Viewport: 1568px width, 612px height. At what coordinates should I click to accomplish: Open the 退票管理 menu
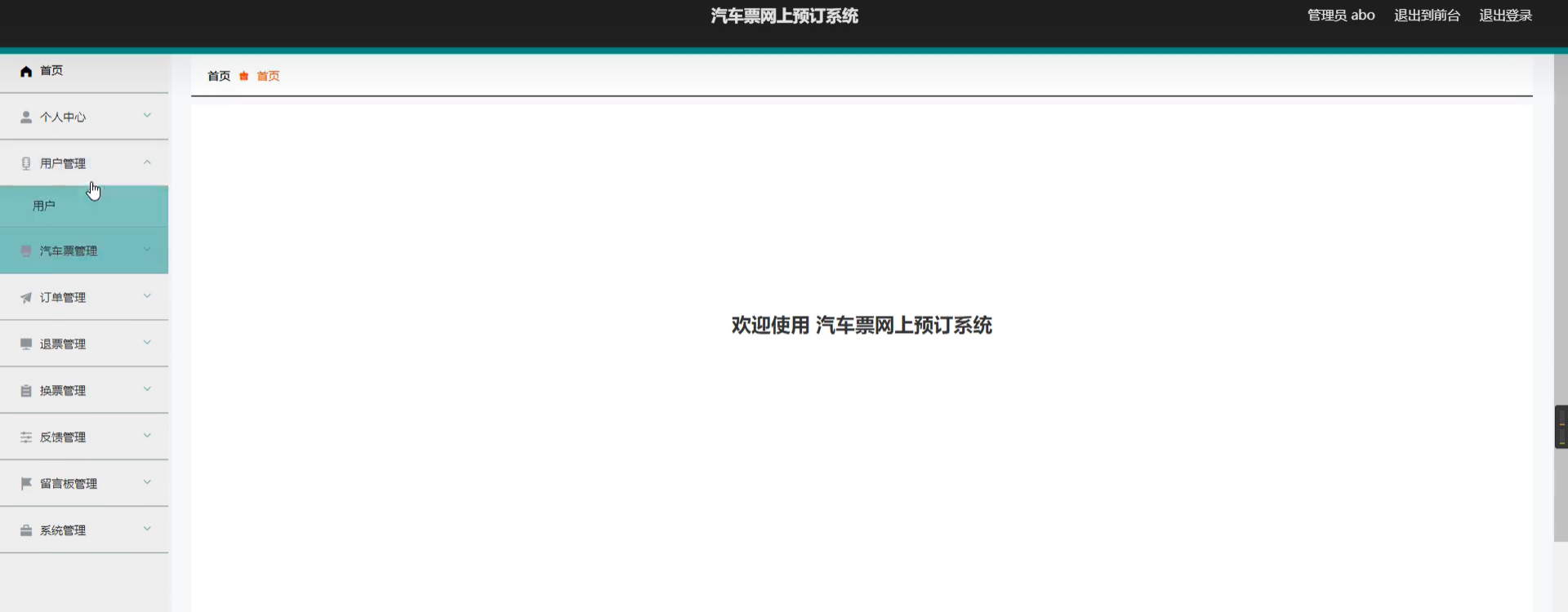click(x=84, y=344)
